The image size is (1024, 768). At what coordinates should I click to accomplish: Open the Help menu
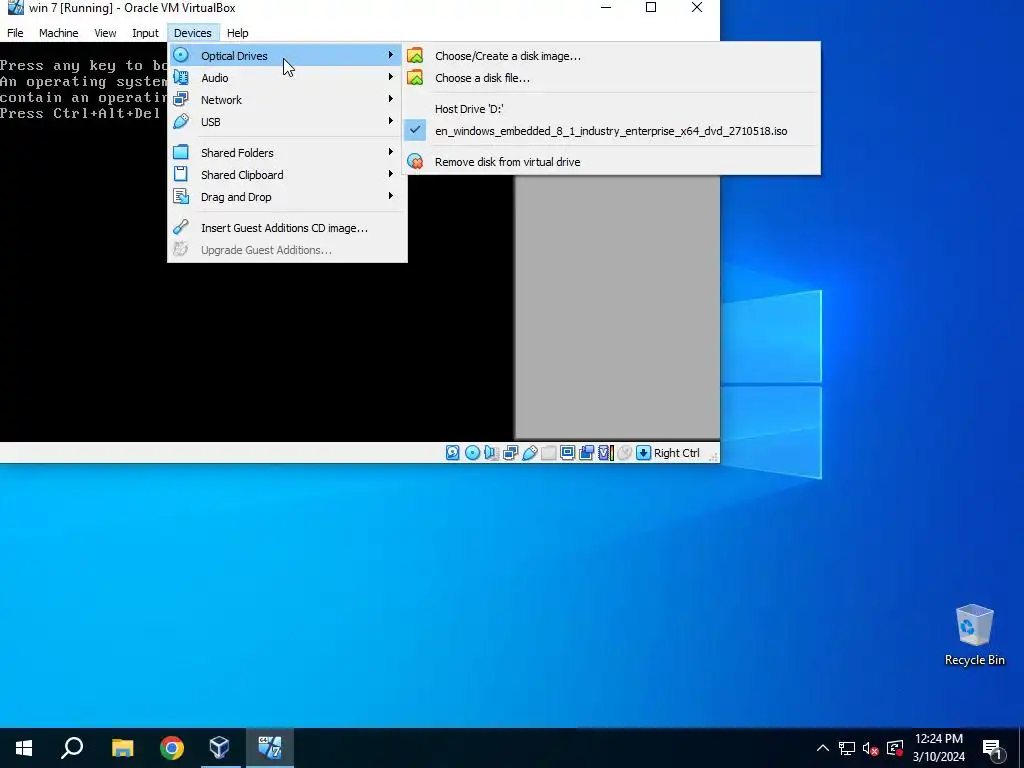[x=238, y=33]
